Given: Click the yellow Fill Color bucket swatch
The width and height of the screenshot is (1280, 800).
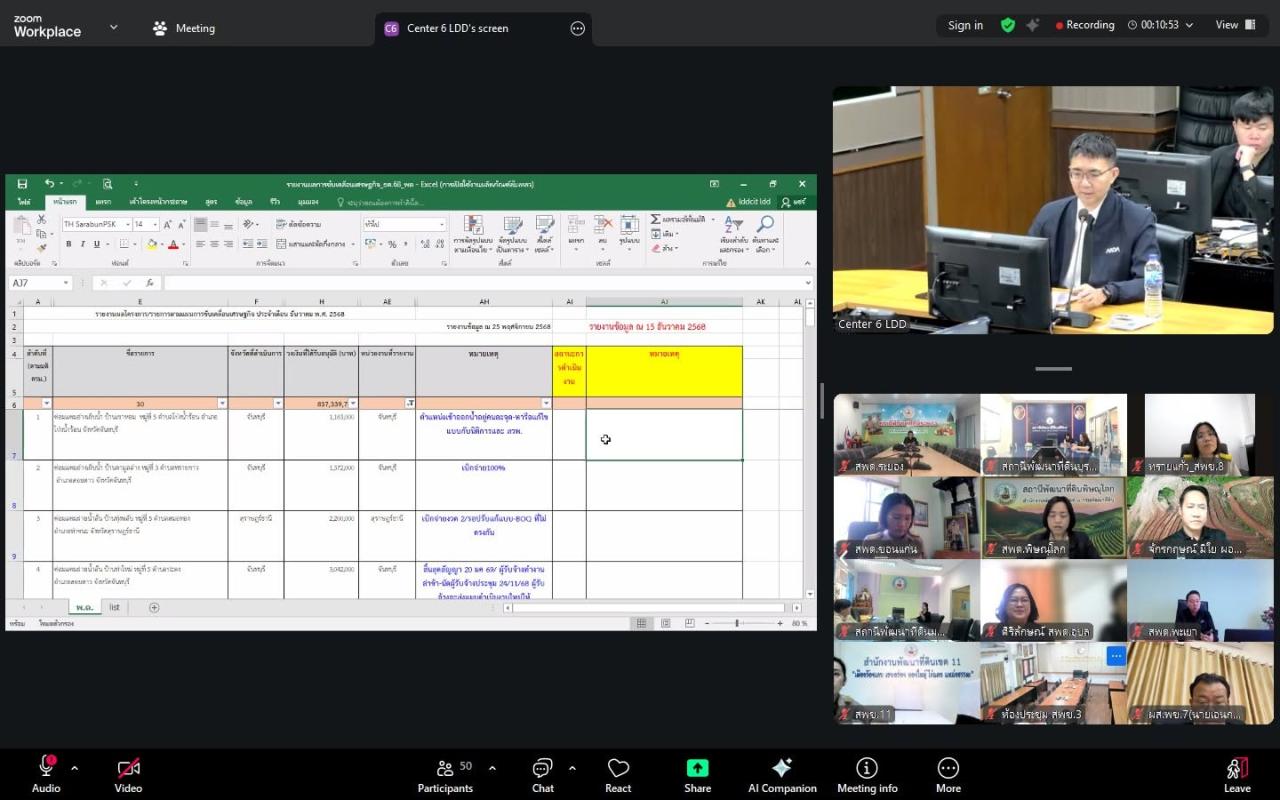Looking at the screenshot, I should tap(152, 244).
